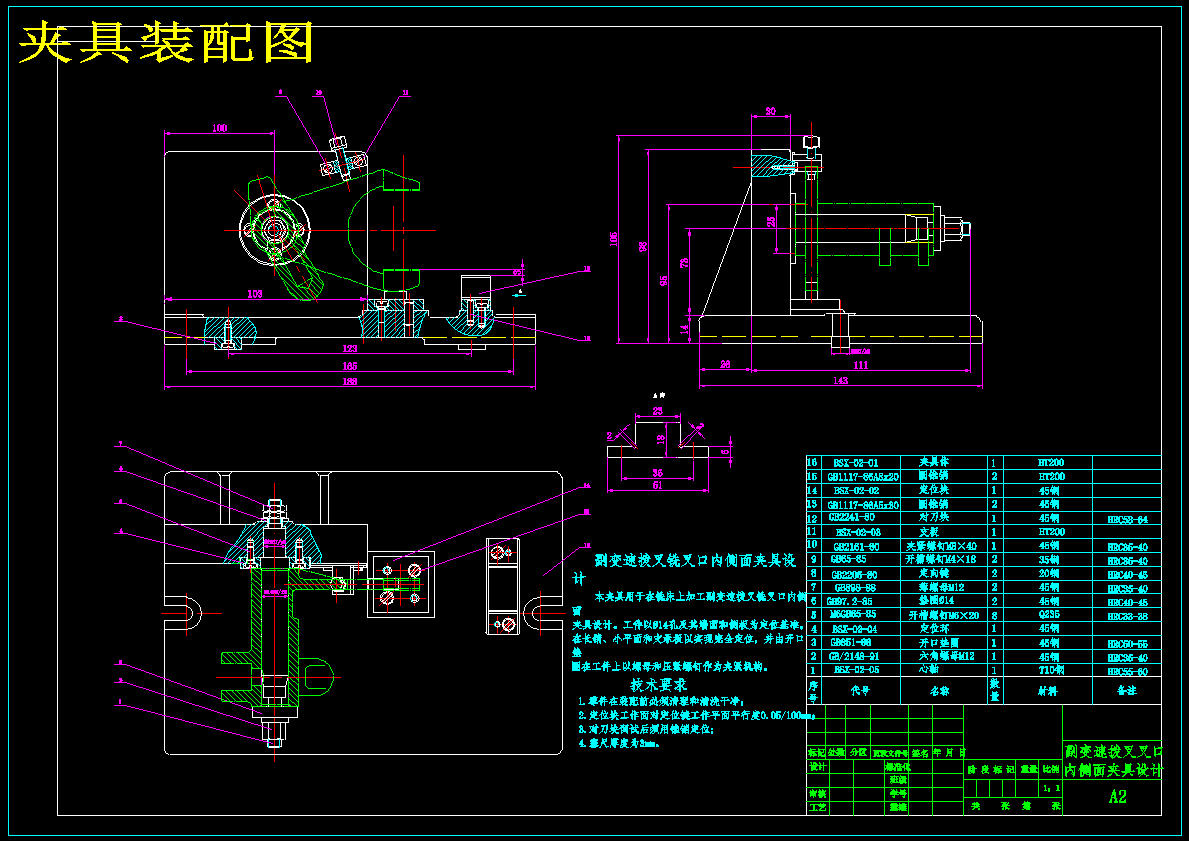
Task: Click part code BSX-02-04 in the table
Action: (x=855, y=629)
